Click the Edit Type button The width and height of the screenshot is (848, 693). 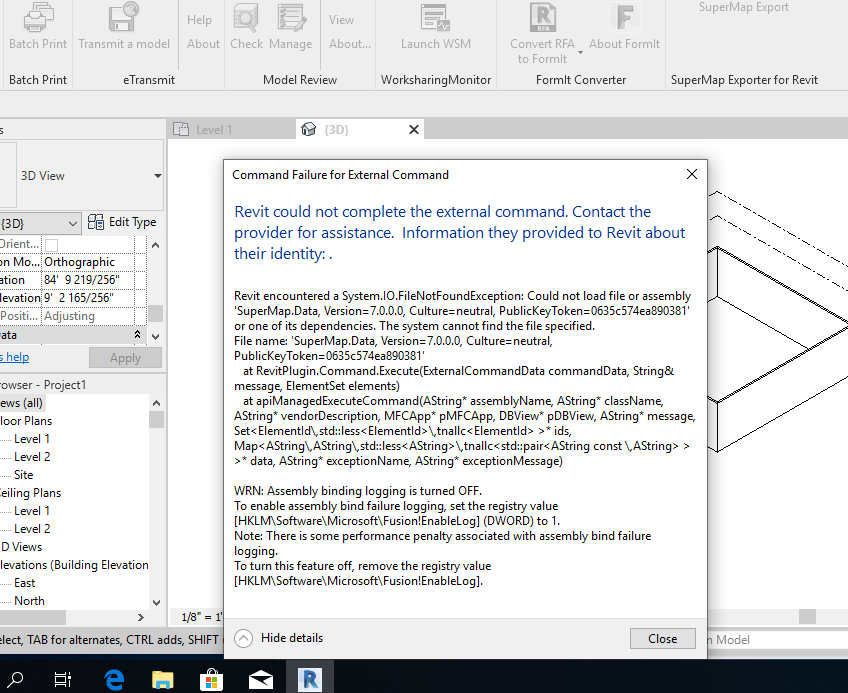pyautogui.click(x=122, y=222)
